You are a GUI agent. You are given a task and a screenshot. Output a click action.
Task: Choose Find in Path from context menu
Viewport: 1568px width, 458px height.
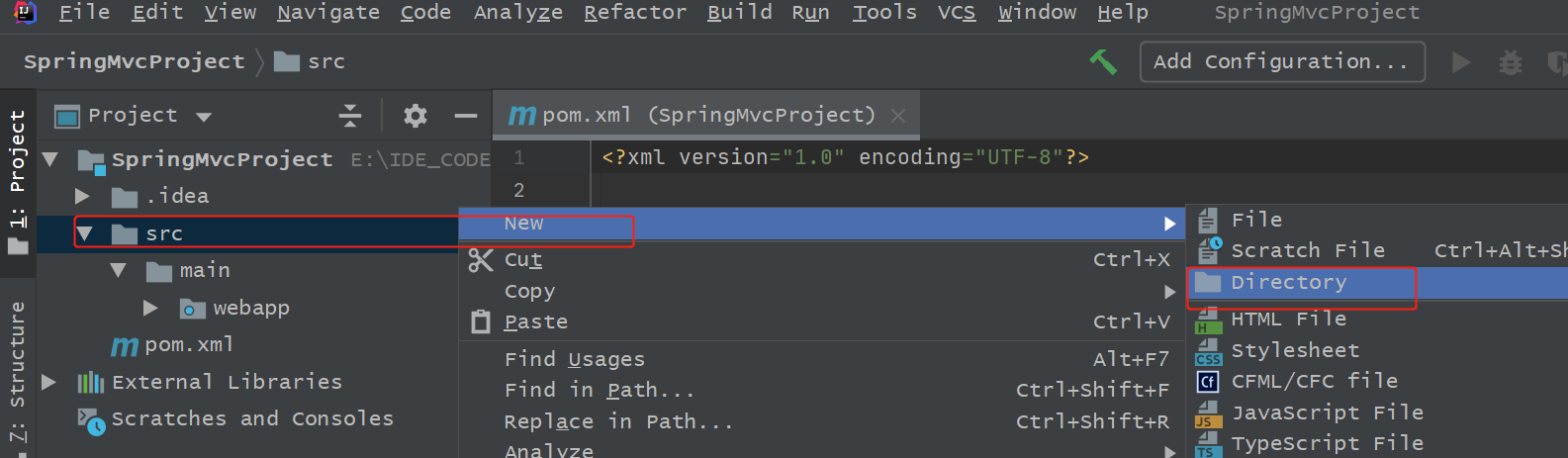pos(599,391)
